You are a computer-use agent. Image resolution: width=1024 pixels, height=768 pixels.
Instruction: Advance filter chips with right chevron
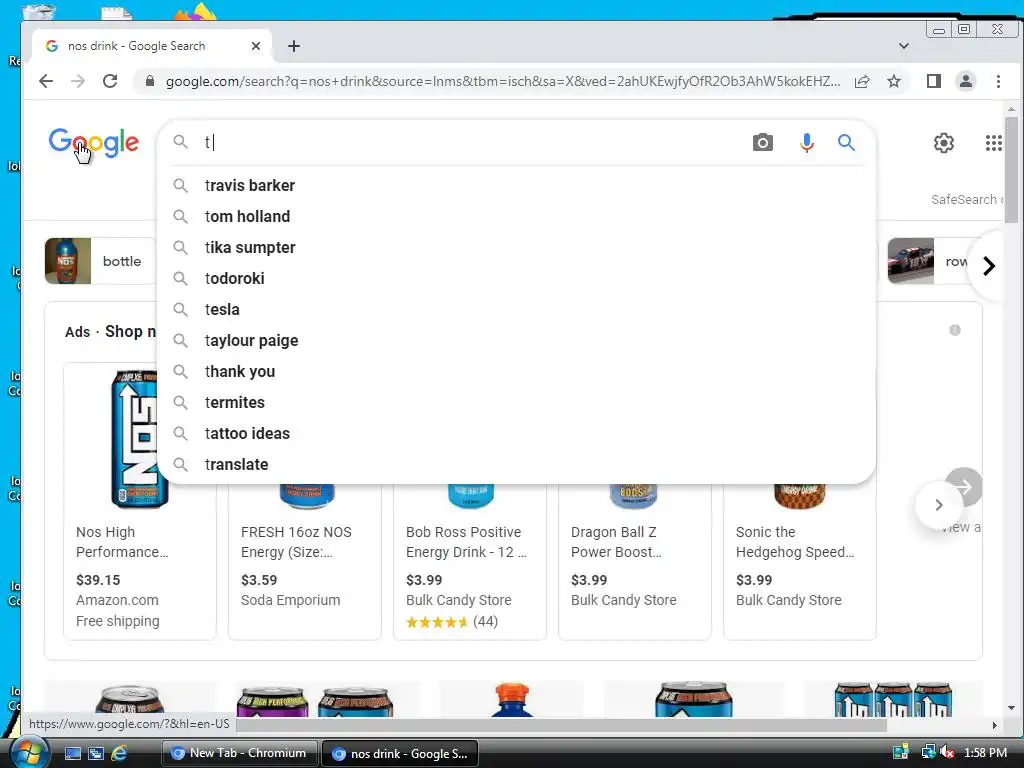click(x=989, y=266)
